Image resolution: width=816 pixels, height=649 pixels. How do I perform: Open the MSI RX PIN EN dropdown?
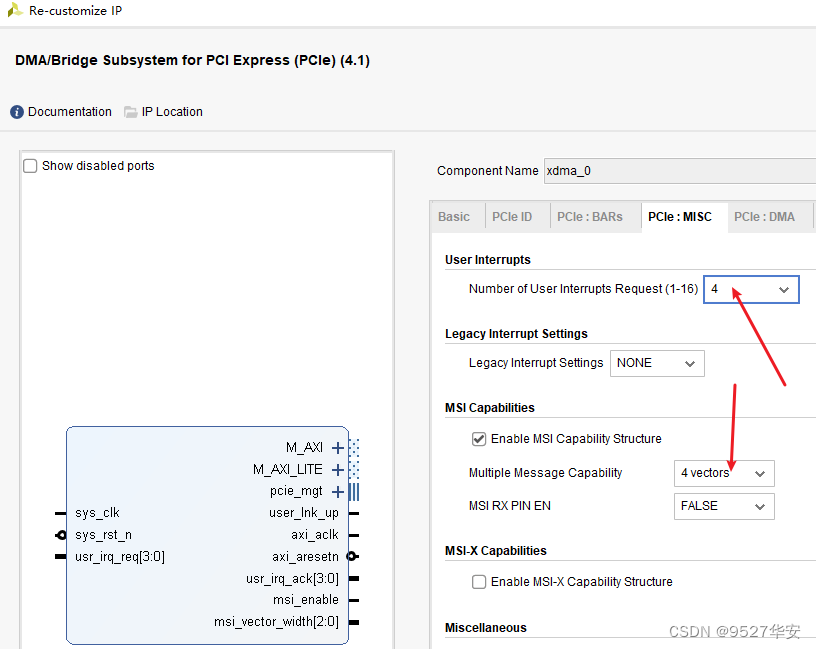pyautogui.click(x=724, y=506)
